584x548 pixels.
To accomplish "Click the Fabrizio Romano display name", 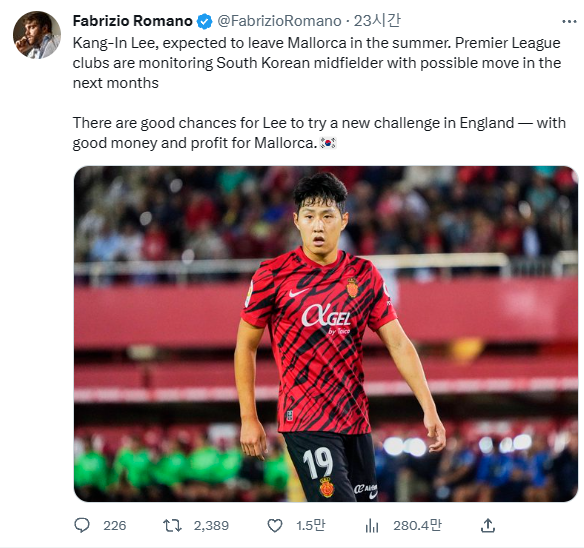I will coord(132,21).
